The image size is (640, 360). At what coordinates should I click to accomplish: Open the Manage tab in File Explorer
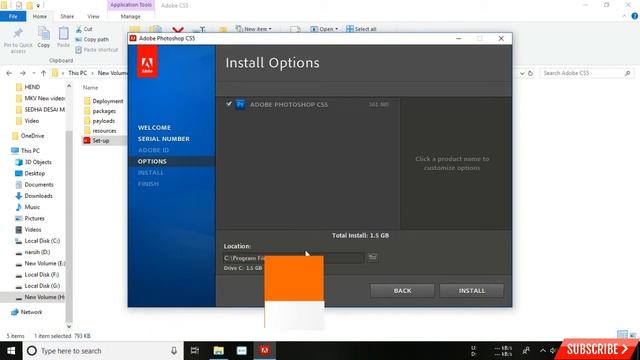coord(131,16)
